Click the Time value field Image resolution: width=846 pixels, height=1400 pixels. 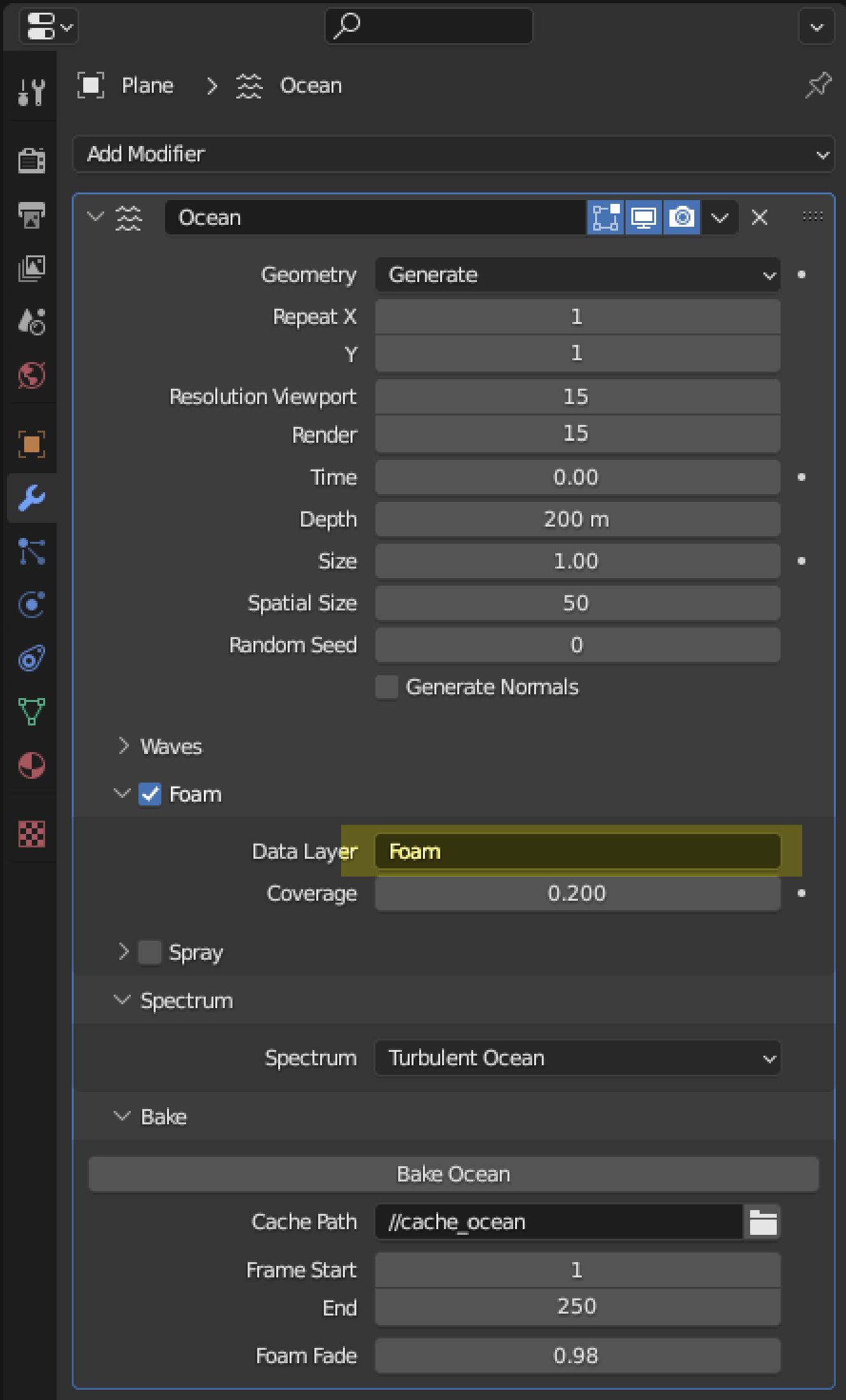[x=577, y=477]
